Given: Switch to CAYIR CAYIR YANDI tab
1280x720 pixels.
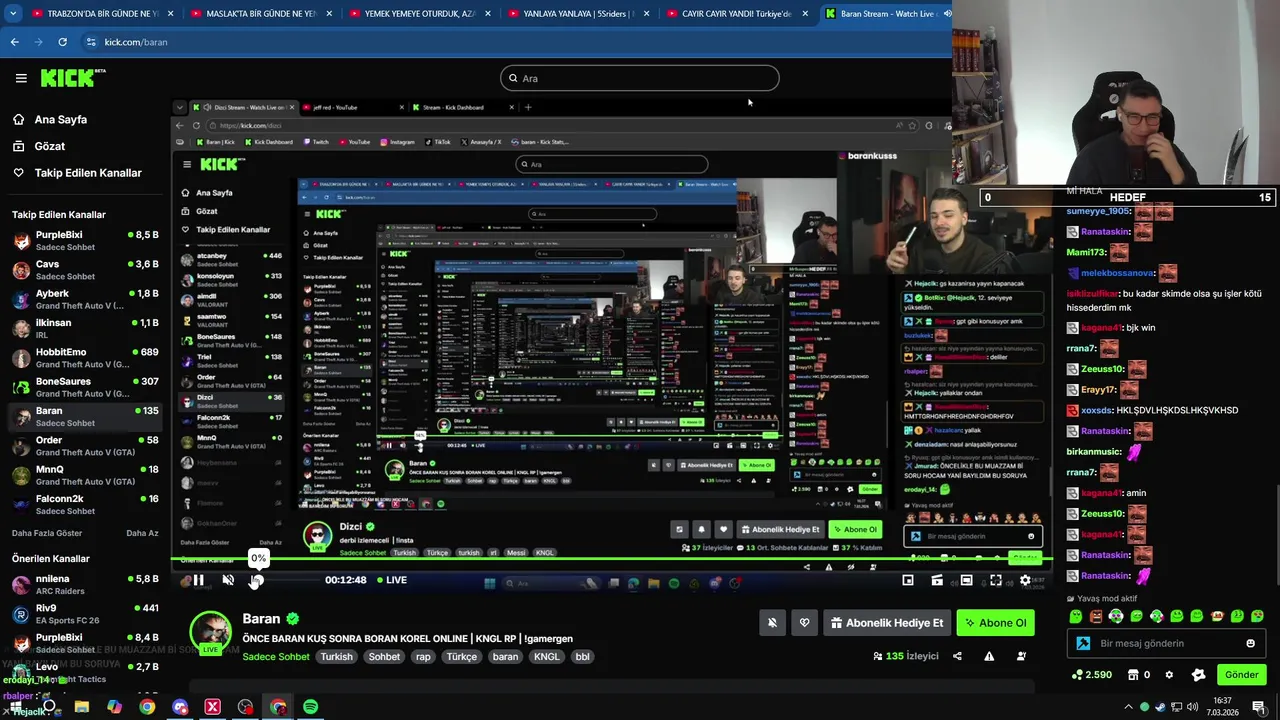Looking at the screenshot, I should 738,14.
